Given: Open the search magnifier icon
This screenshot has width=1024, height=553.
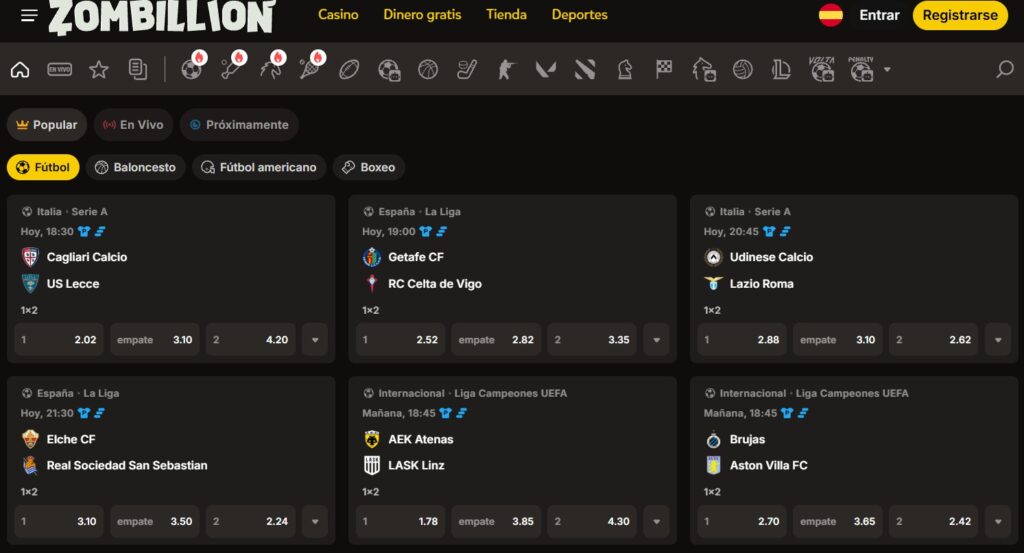Looking at the screenshot, I should pyautogui.click(x=1005, y=69).
